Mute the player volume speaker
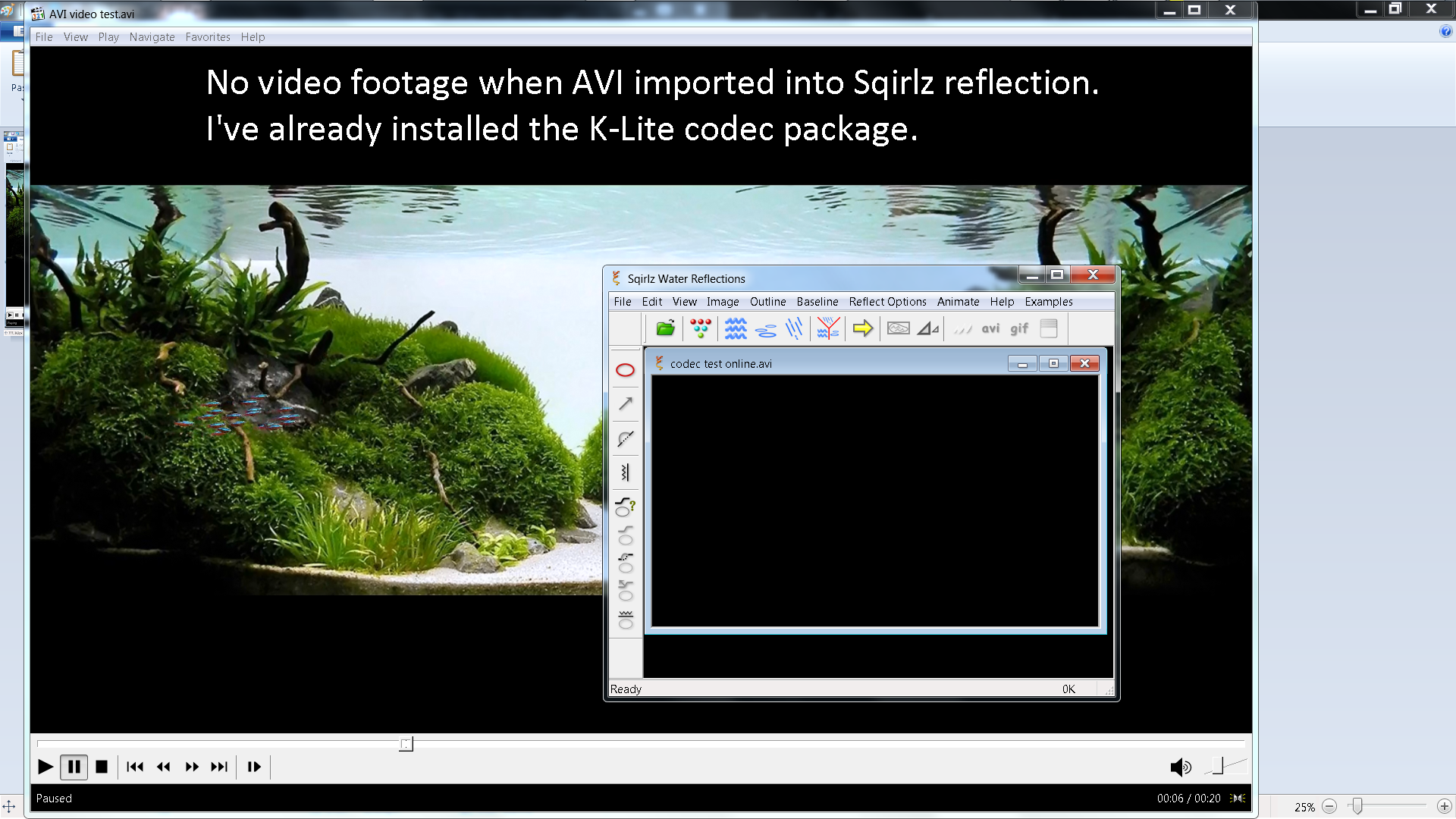The image size is (1456, 819). [1180, 767]
